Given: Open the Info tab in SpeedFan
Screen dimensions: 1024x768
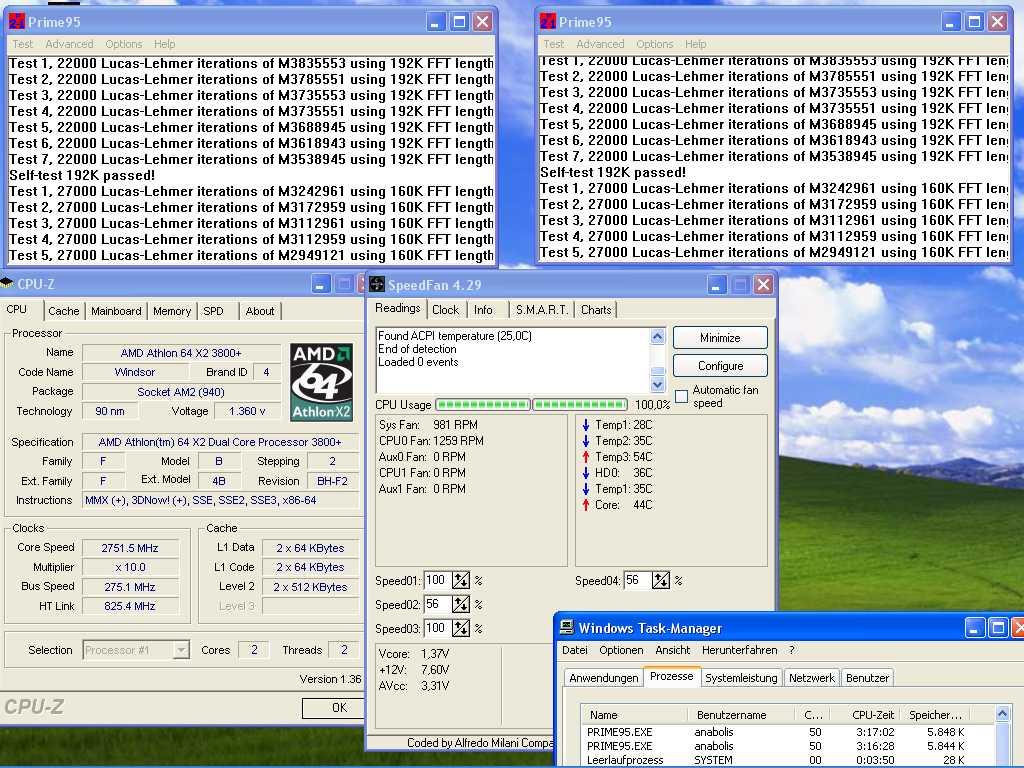Looking at the screenshot, I should point(483,310).
